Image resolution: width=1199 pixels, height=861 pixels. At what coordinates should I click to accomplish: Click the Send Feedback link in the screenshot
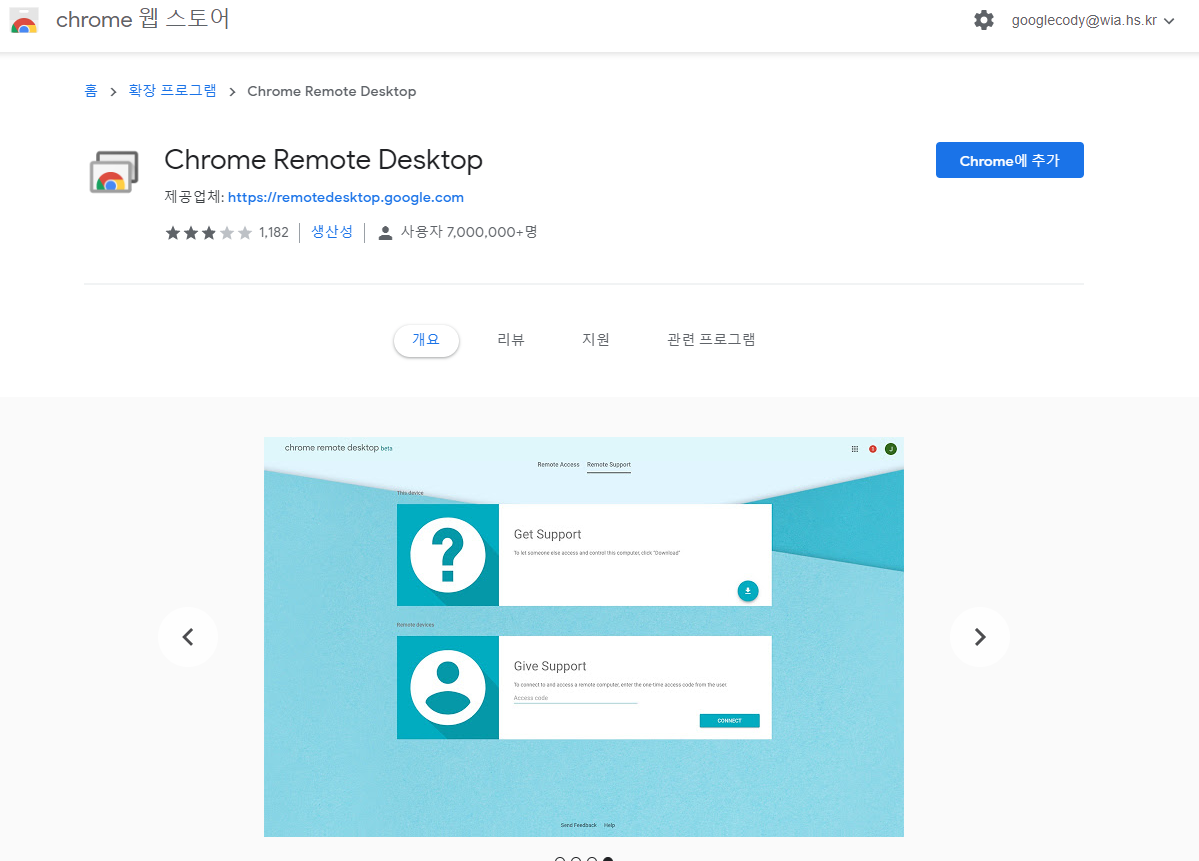[x=578, y=825]
